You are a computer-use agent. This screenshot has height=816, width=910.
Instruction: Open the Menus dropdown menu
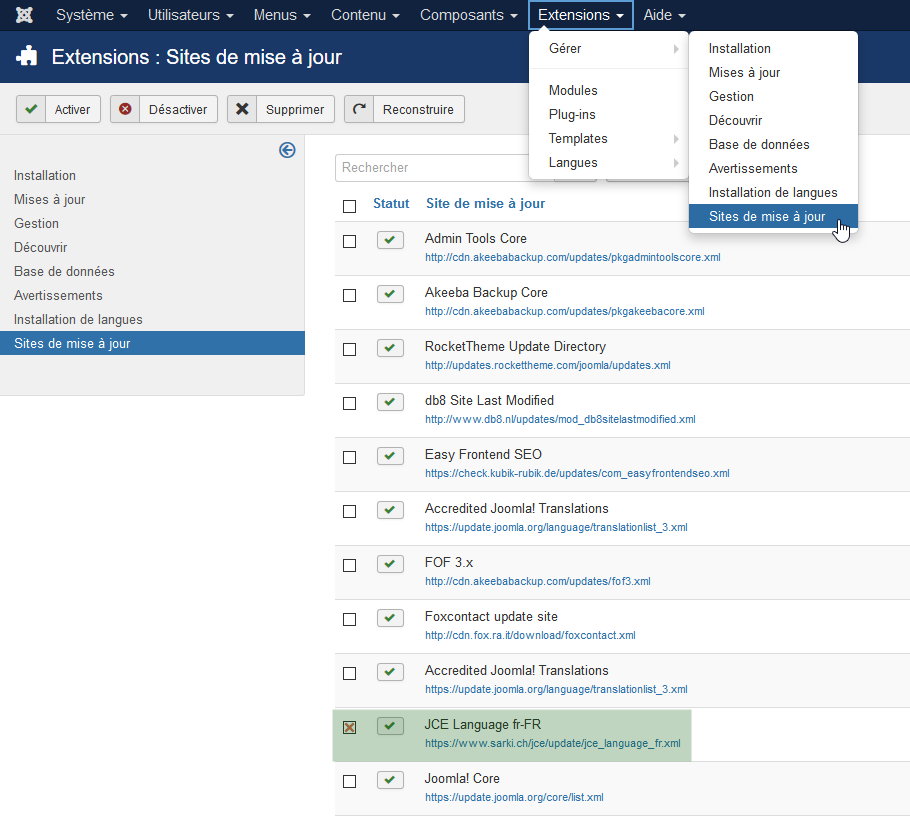point(282,15)
